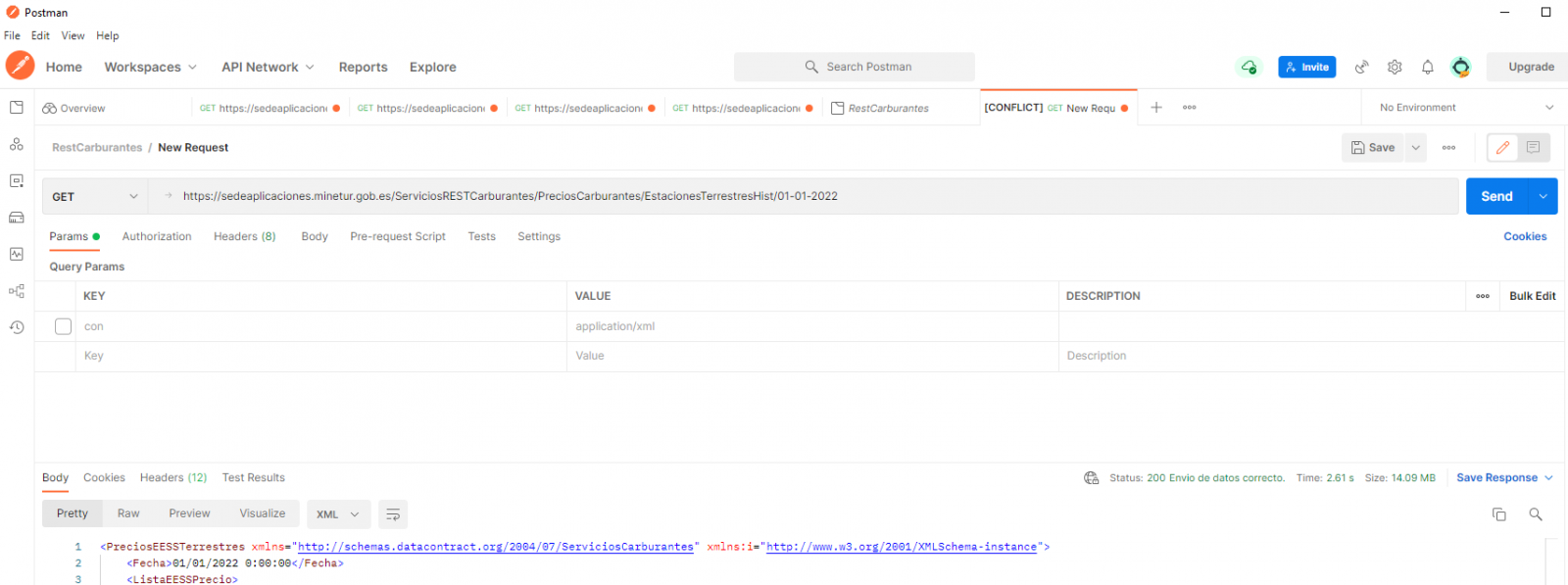Click the network globe icon near Status

click(1091, 478)
